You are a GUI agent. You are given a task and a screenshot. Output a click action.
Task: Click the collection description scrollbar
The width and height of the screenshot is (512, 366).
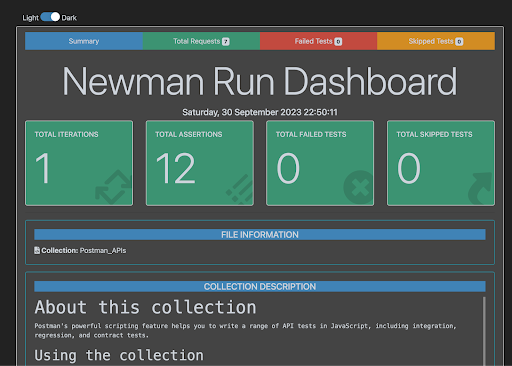484,331
